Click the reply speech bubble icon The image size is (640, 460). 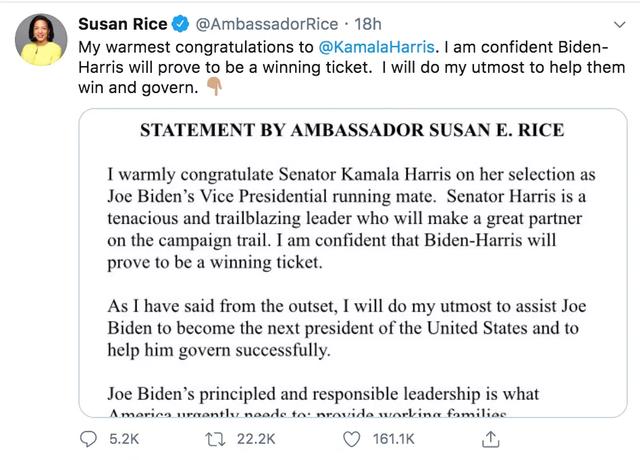[89, 438]
